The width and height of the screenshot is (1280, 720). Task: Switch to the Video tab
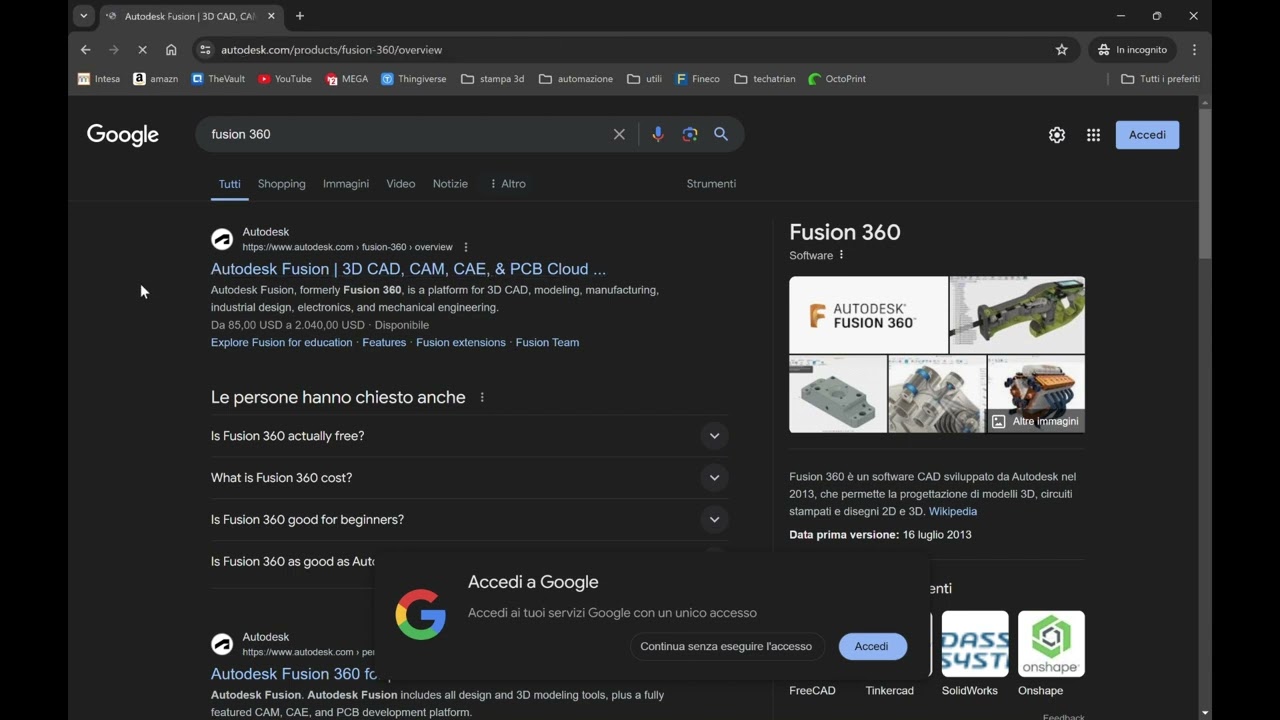(401, 184)
